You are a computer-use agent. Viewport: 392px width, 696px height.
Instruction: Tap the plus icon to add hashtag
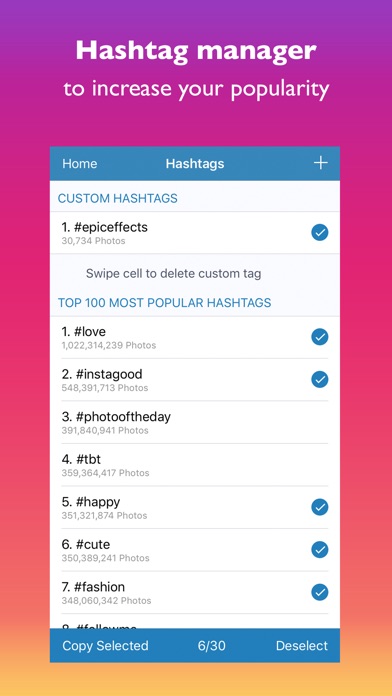(x=321, y=163)
